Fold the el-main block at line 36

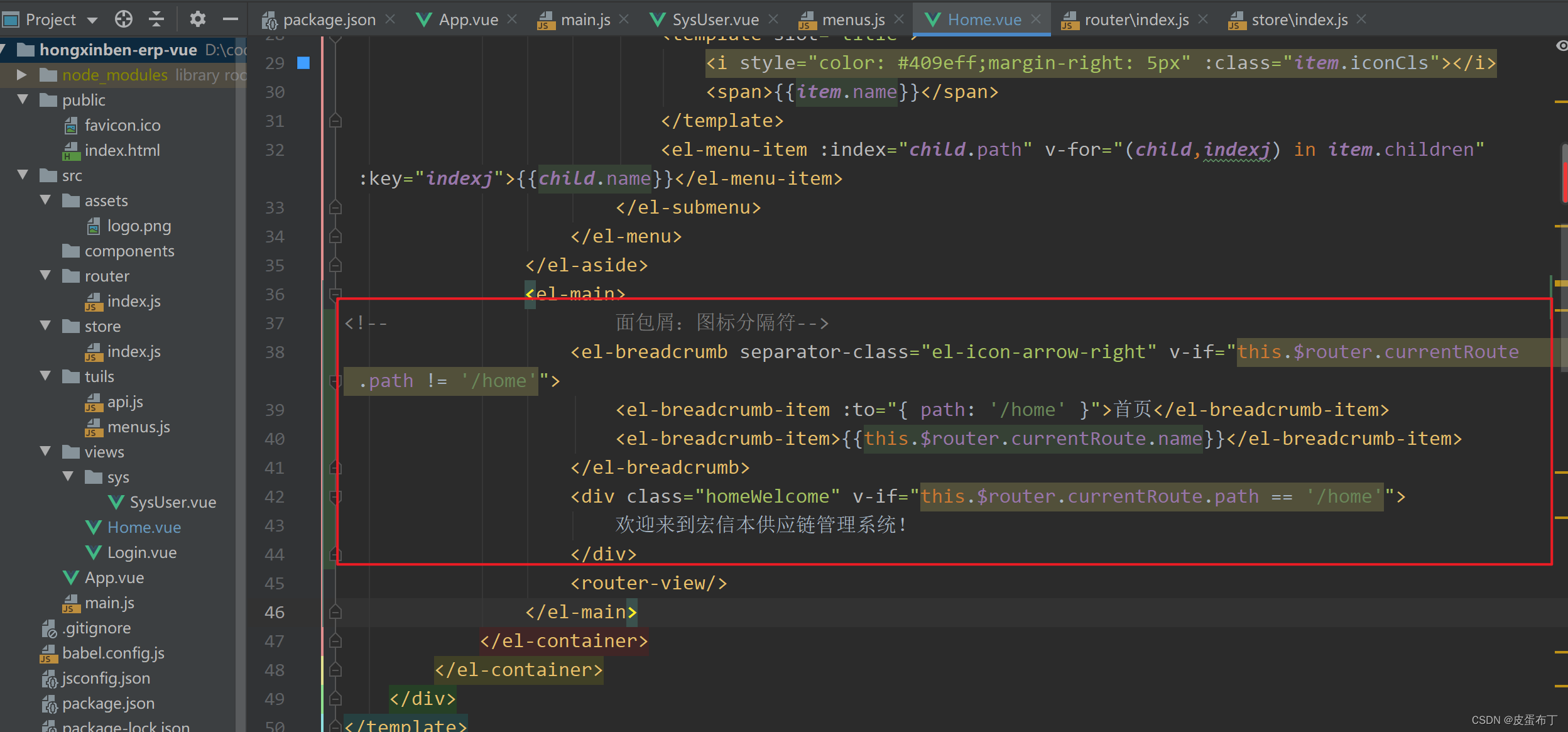[335, 293]
